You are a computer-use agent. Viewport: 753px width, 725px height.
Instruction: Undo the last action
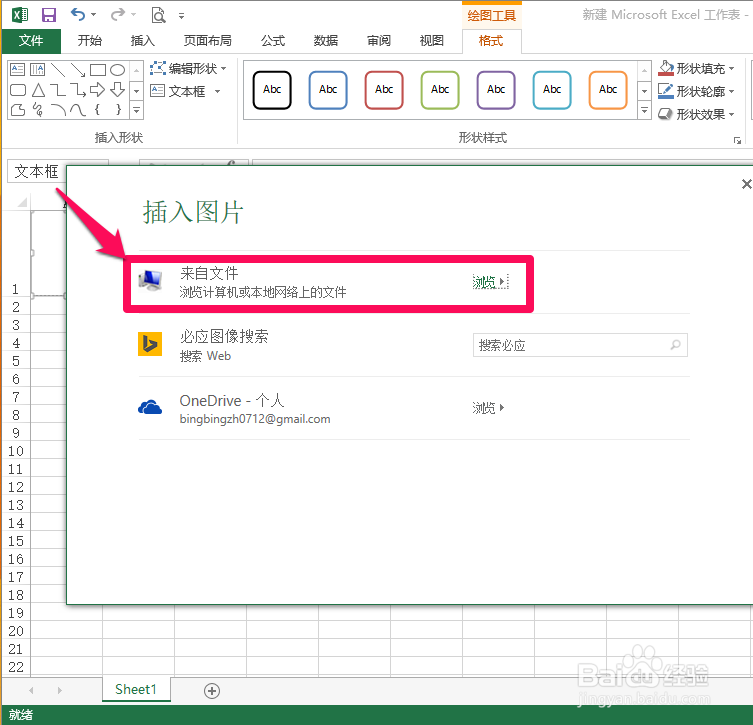[78, 14]
